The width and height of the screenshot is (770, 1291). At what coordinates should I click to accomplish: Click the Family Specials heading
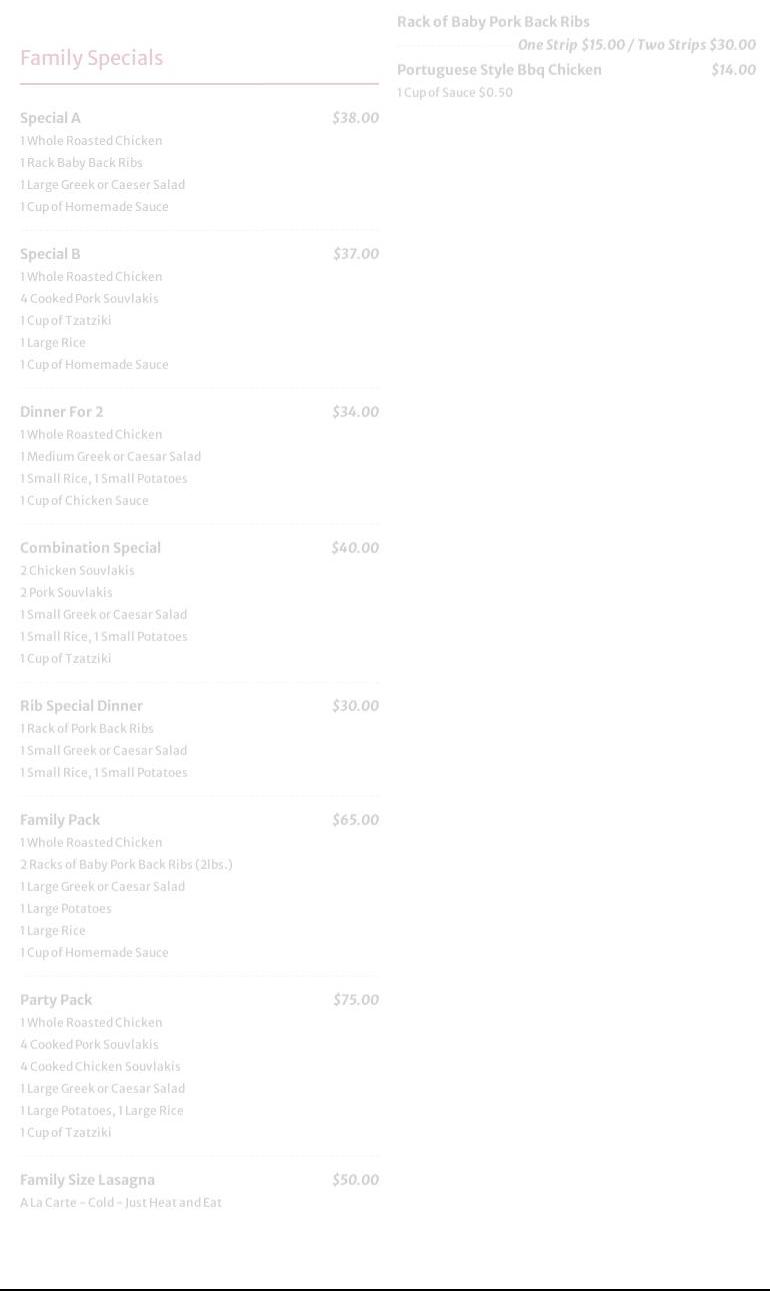tap(91, 58)
